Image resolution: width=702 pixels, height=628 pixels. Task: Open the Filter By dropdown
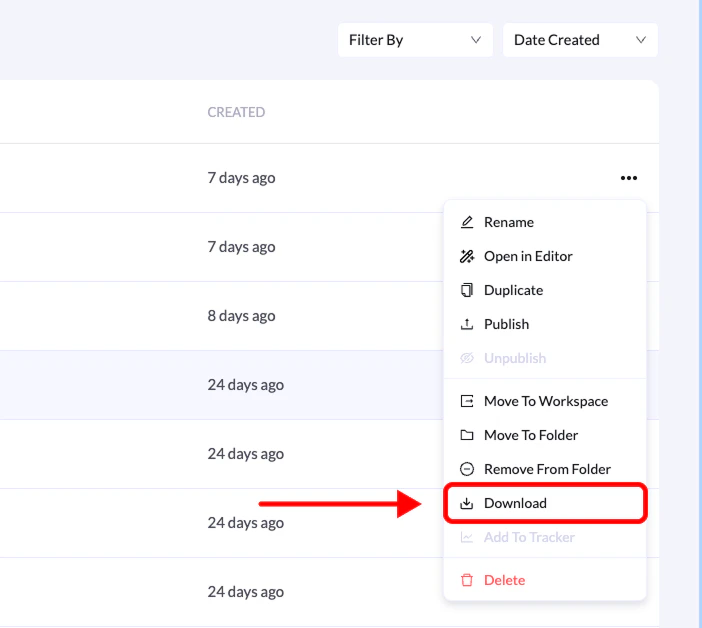click(415, 40)
